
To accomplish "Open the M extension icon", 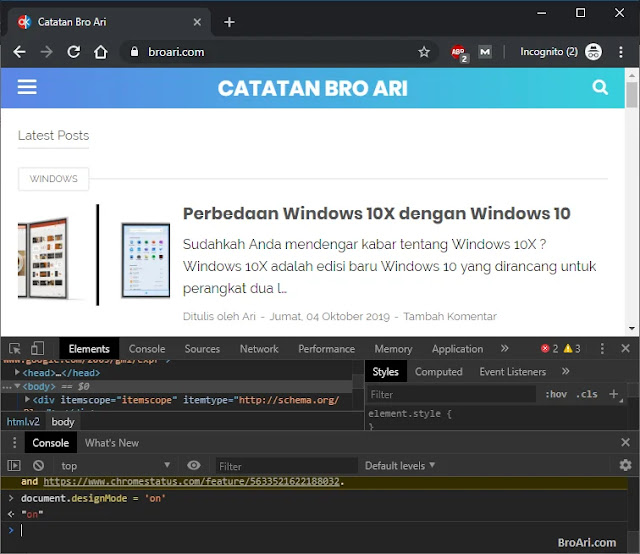I will click(x=485, y=52).
